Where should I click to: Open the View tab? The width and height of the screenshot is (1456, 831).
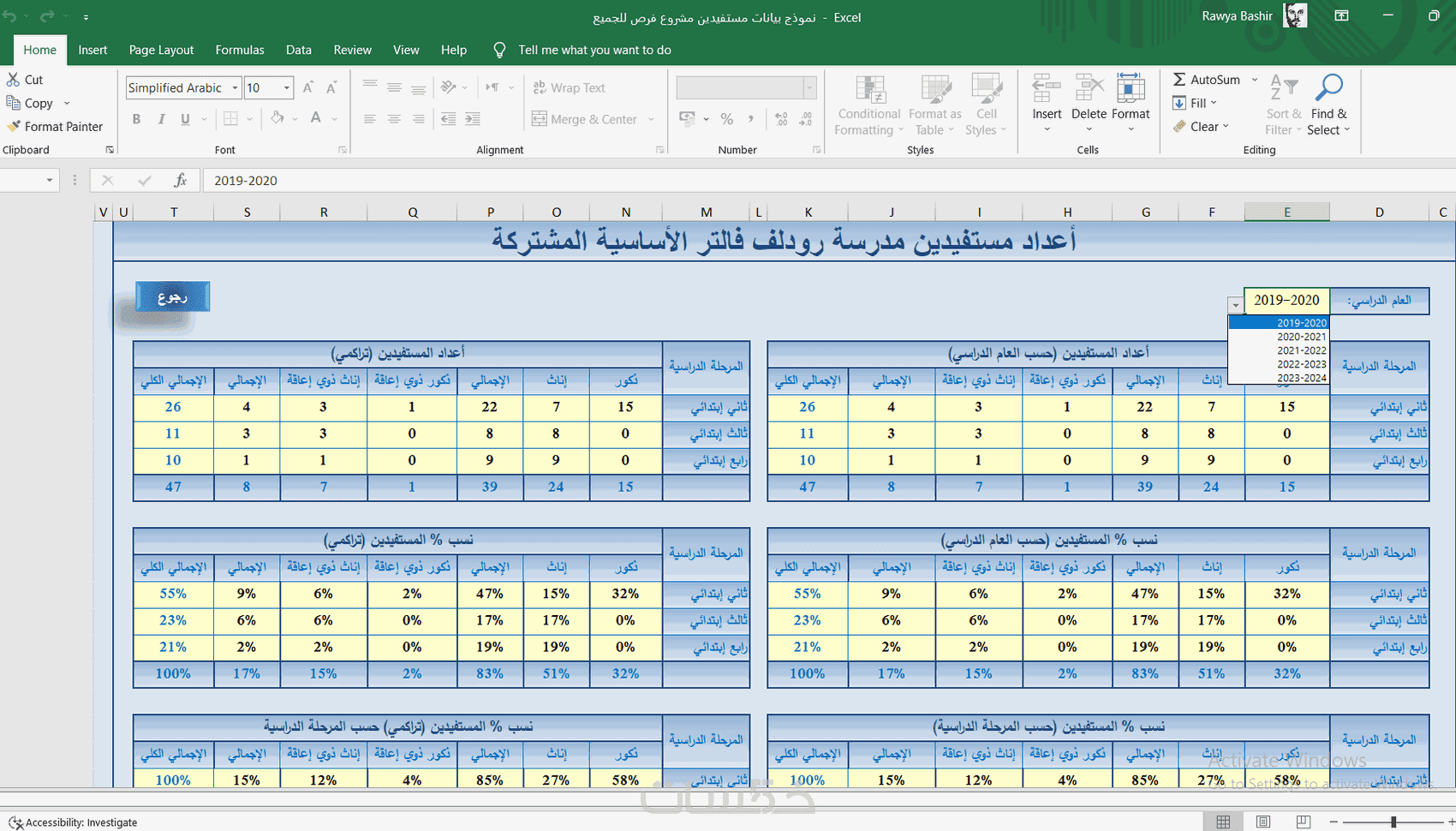406,50
